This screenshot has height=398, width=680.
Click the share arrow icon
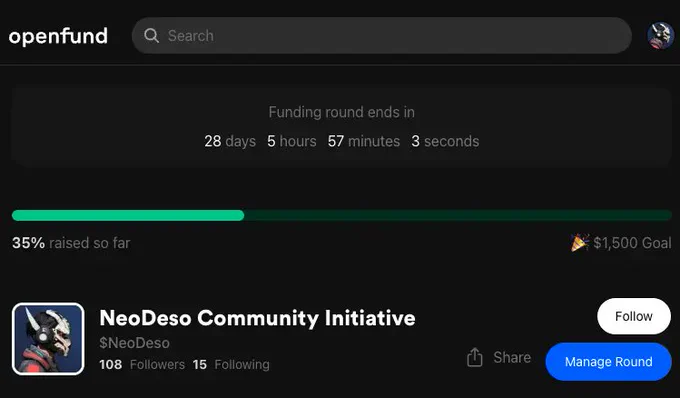tap(474, 358)
